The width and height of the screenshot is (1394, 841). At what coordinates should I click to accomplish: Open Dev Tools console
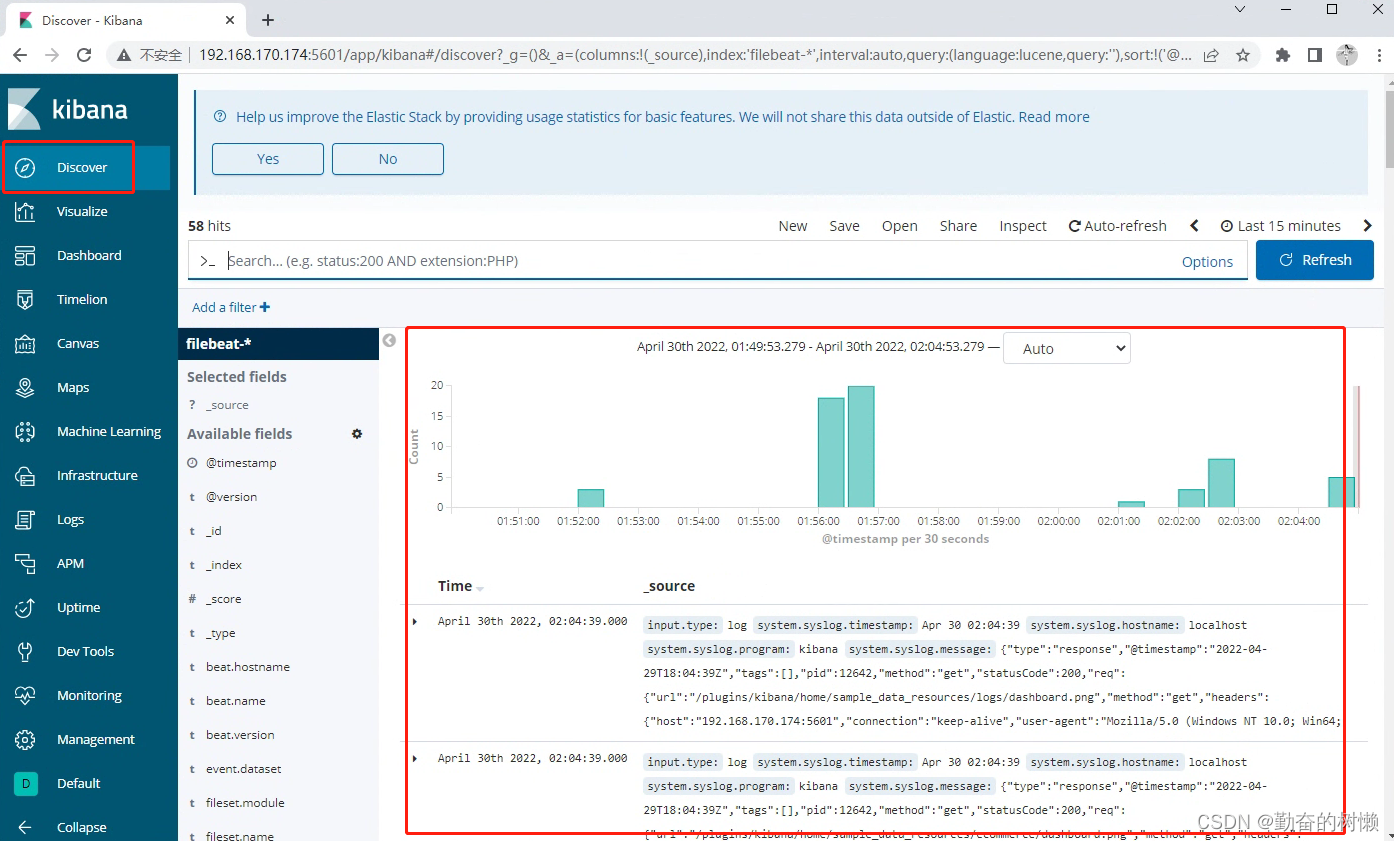coord(85,651)
